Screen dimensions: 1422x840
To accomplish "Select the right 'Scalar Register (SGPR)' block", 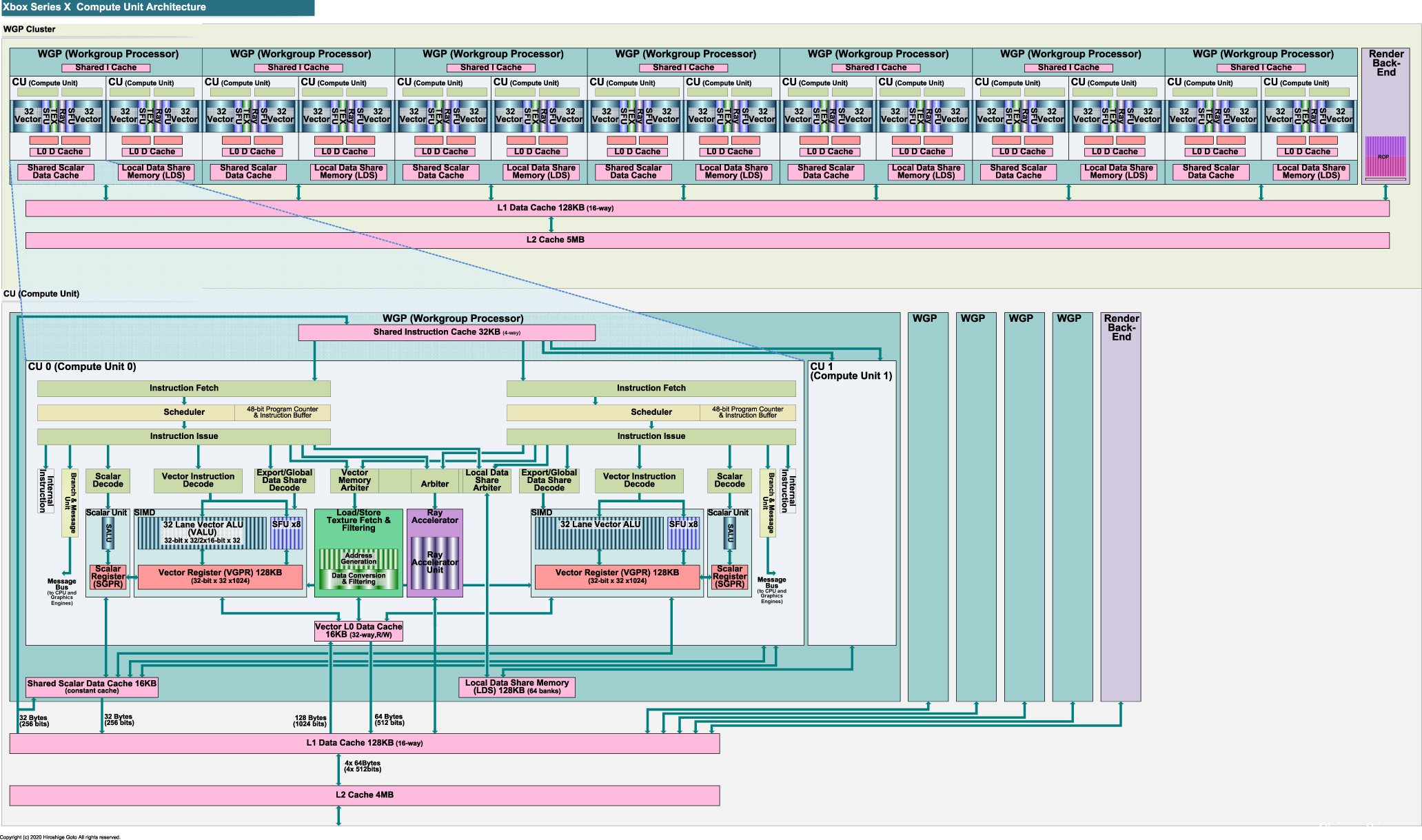I will pos(729,577).
